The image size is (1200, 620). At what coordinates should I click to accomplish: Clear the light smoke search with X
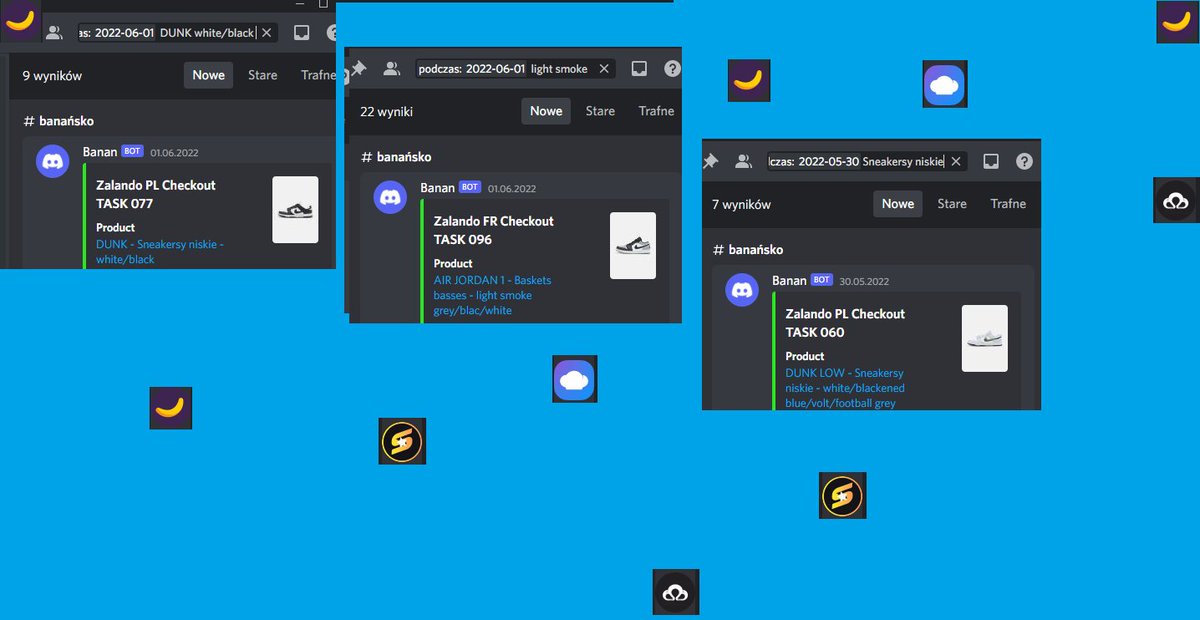coord(604,69)
